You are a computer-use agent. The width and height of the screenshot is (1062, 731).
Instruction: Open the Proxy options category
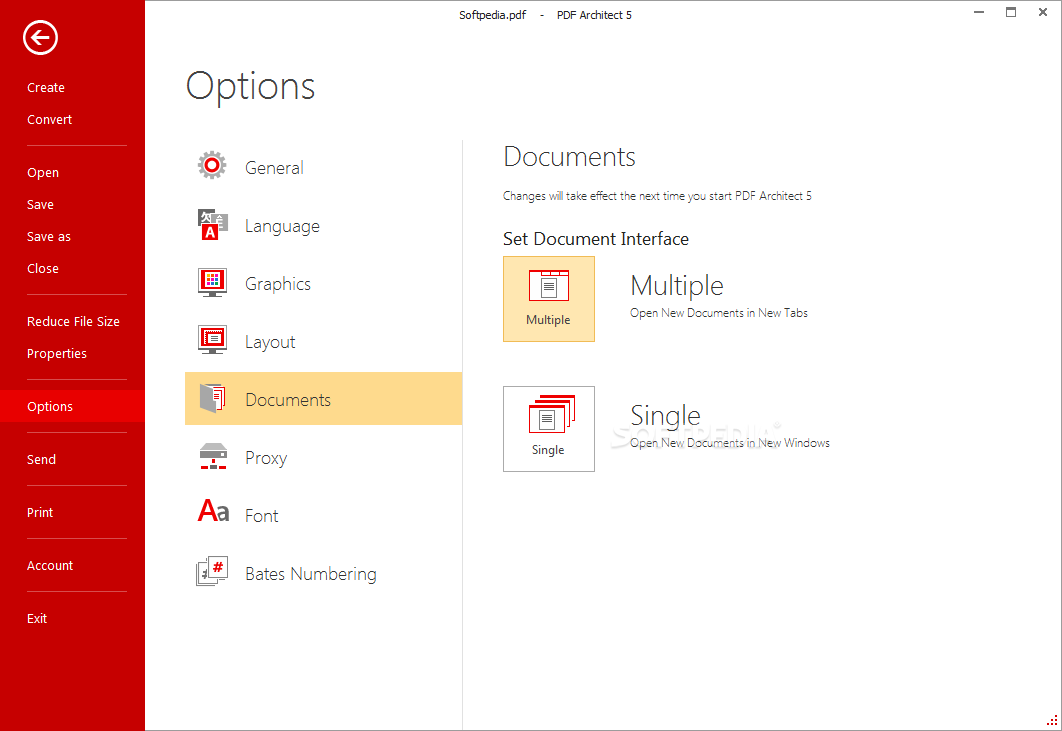pyautogui.click(x=323, y=458)
